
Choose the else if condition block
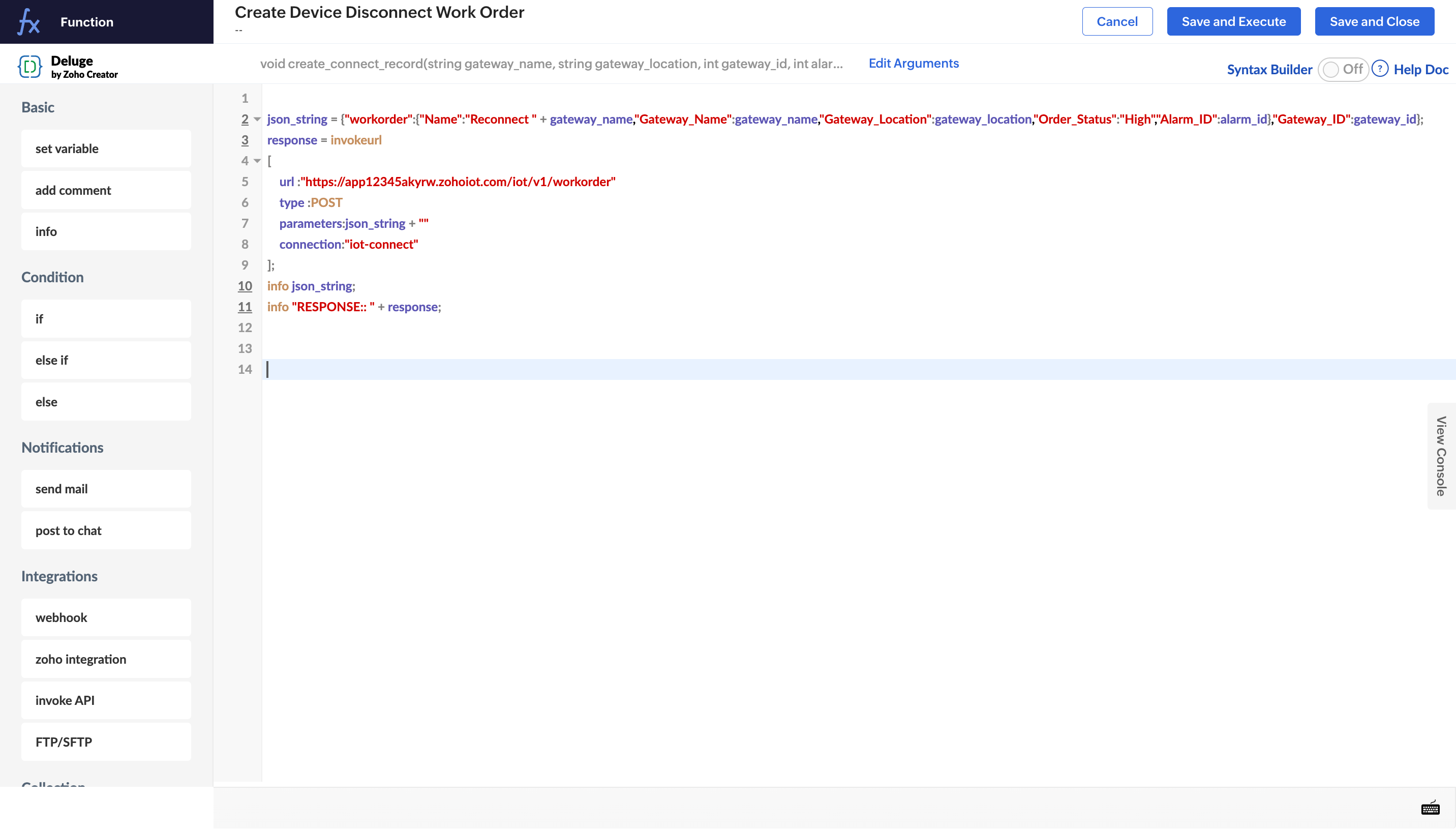pyautogui.click(x=106, y=360)
